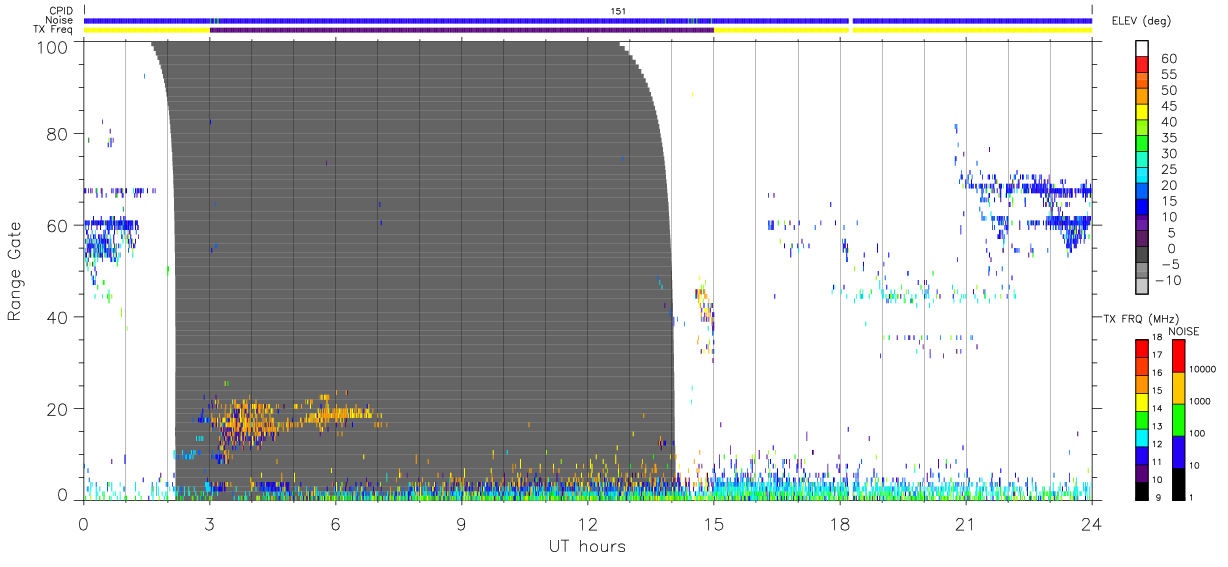Click the Range Gate axis title

15,271
